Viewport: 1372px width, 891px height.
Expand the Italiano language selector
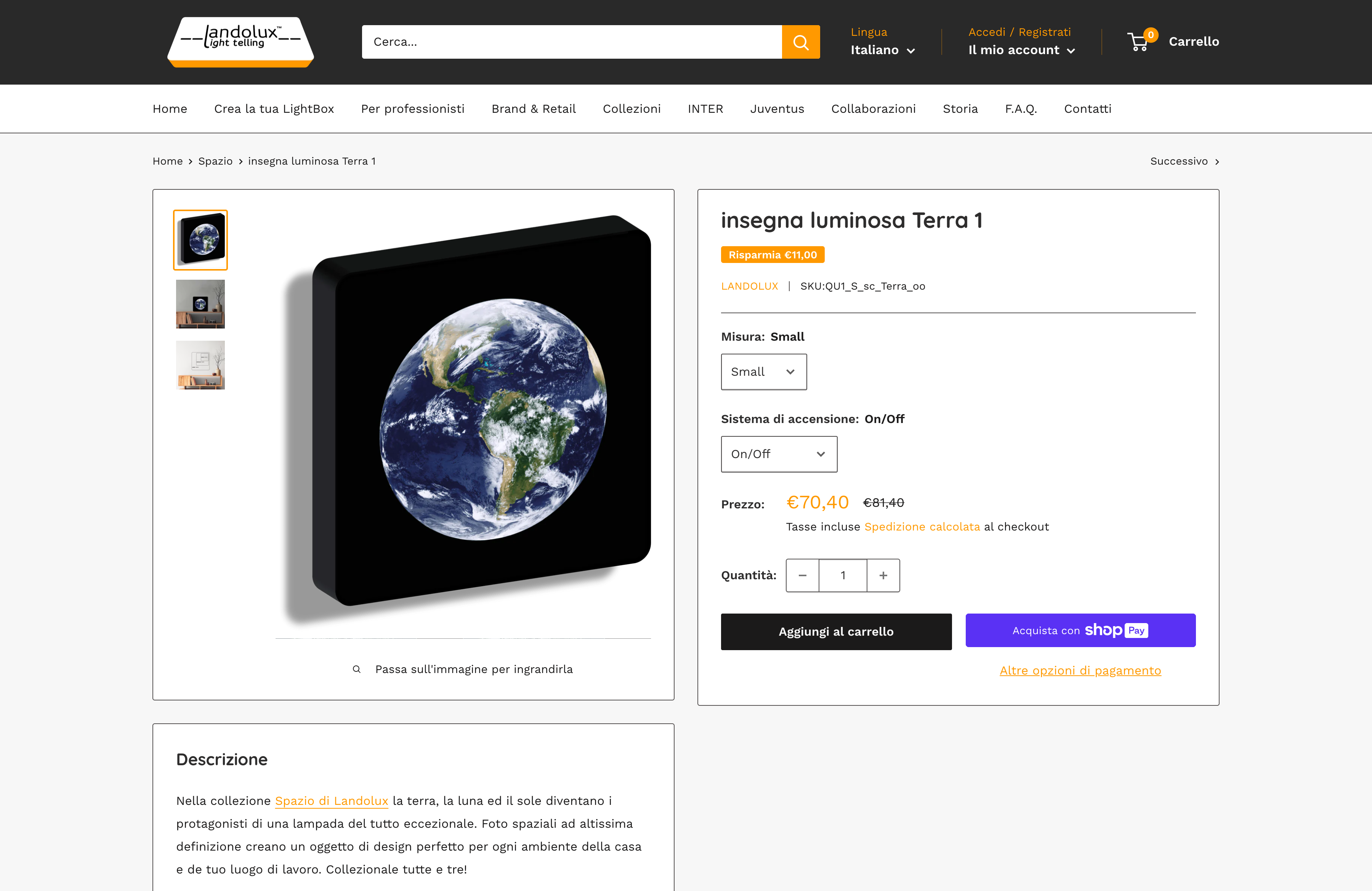pos(882,50)
